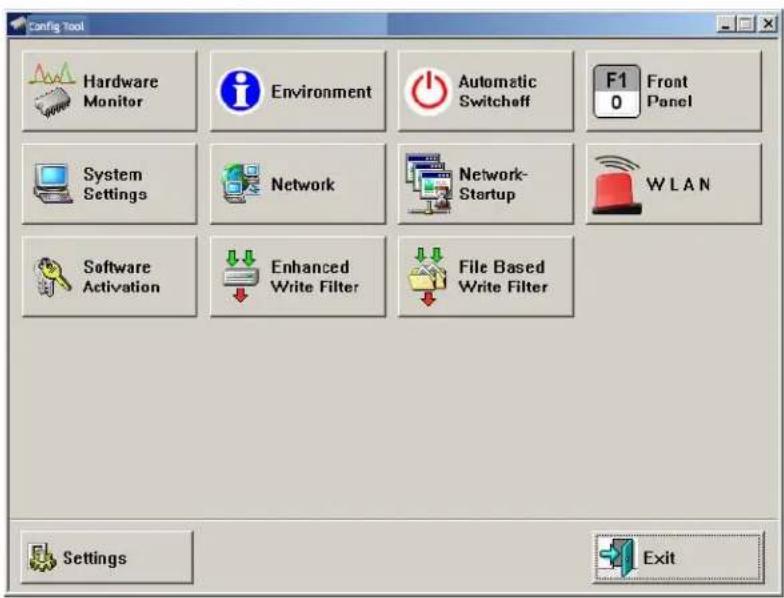Select the red WLAN beacon icon

pyautogui.click(x=616, y=184)
